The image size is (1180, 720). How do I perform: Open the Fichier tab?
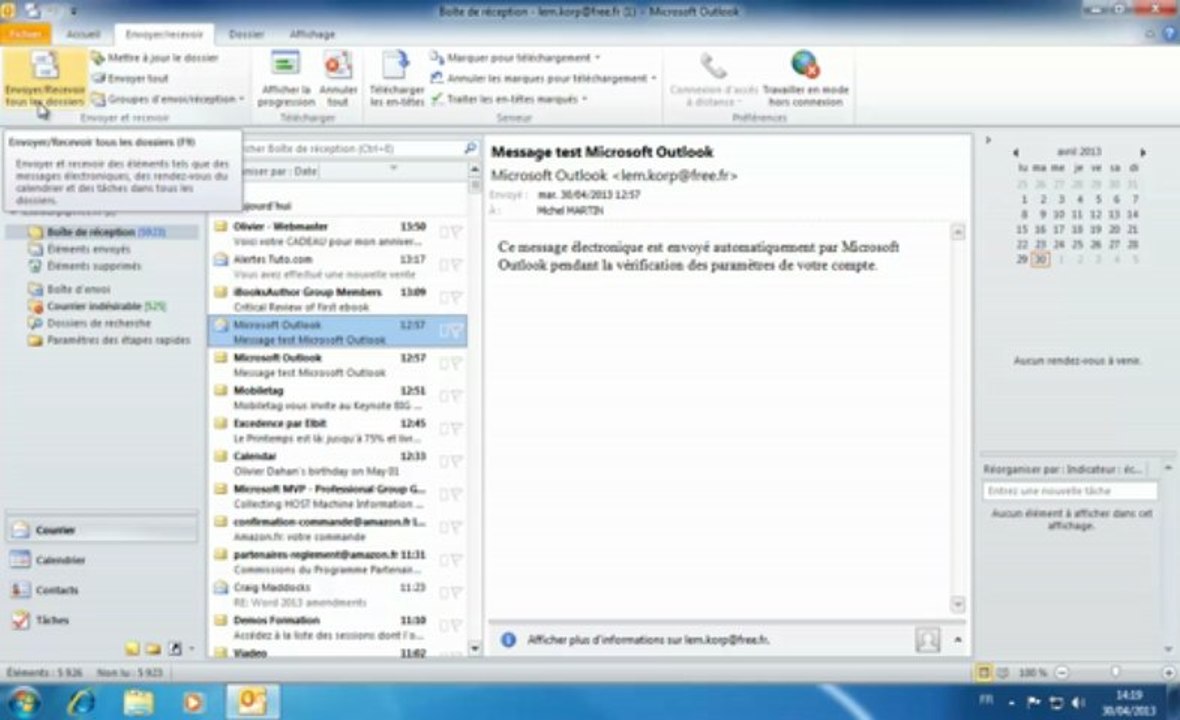26,34
